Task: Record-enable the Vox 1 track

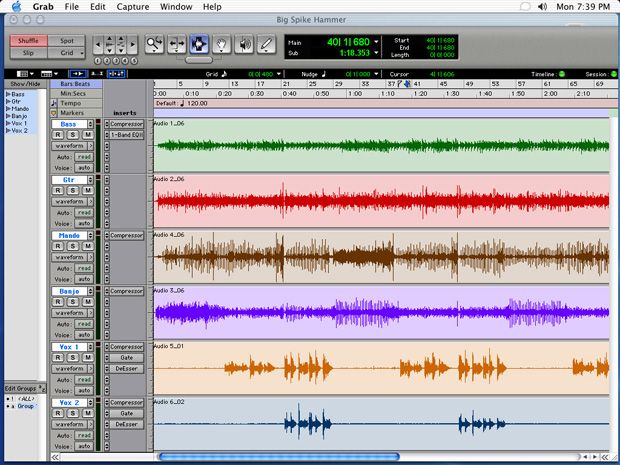Action: coord(58,357)
